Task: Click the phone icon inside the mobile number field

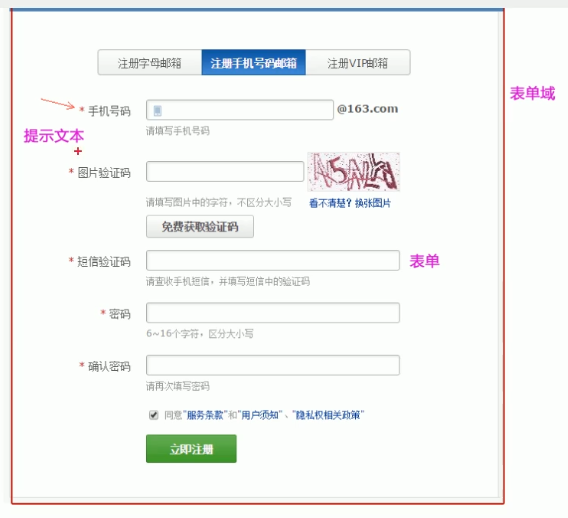Action: pyautogui.click(x=157, y=110)
